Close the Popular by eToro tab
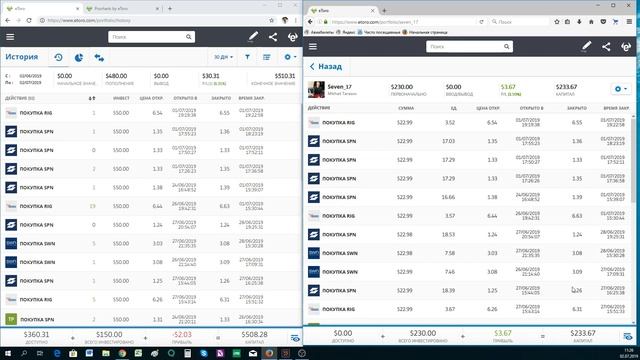Viewport: 640px width, 360px height. pyautogui.click(x=157, y=8)
